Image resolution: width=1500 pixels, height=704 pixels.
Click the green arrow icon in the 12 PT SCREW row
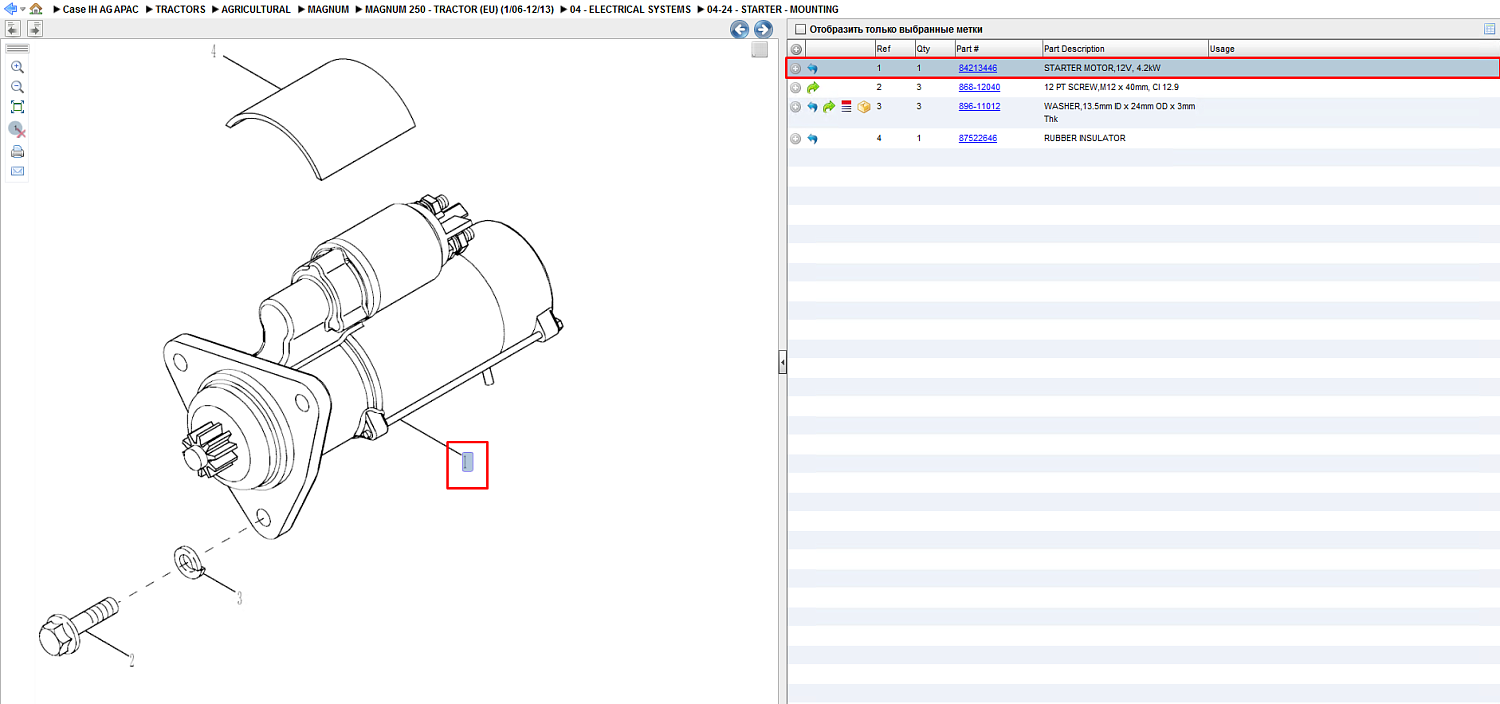(x=812, y=88)
